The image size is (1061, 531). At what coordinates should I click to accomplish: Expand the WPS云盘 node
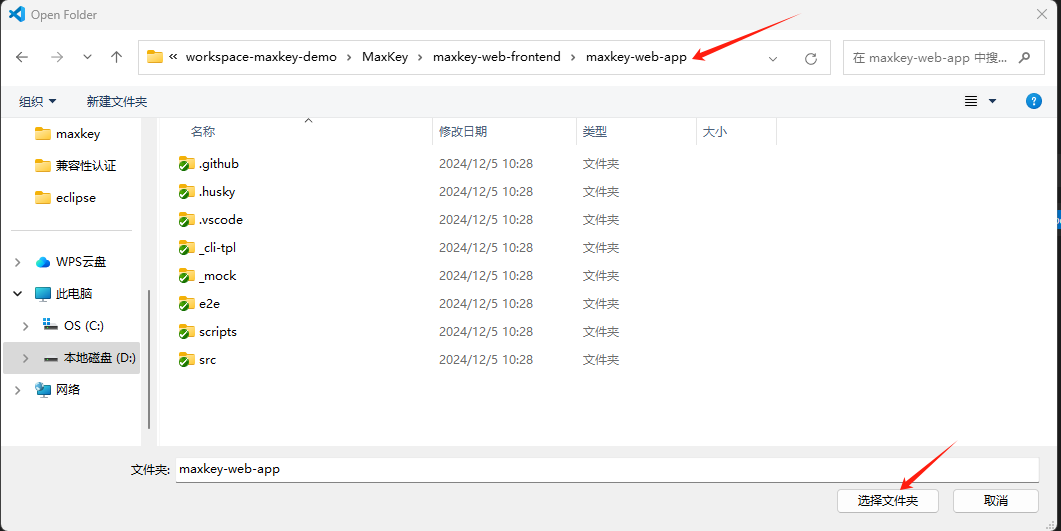(18, 262)
